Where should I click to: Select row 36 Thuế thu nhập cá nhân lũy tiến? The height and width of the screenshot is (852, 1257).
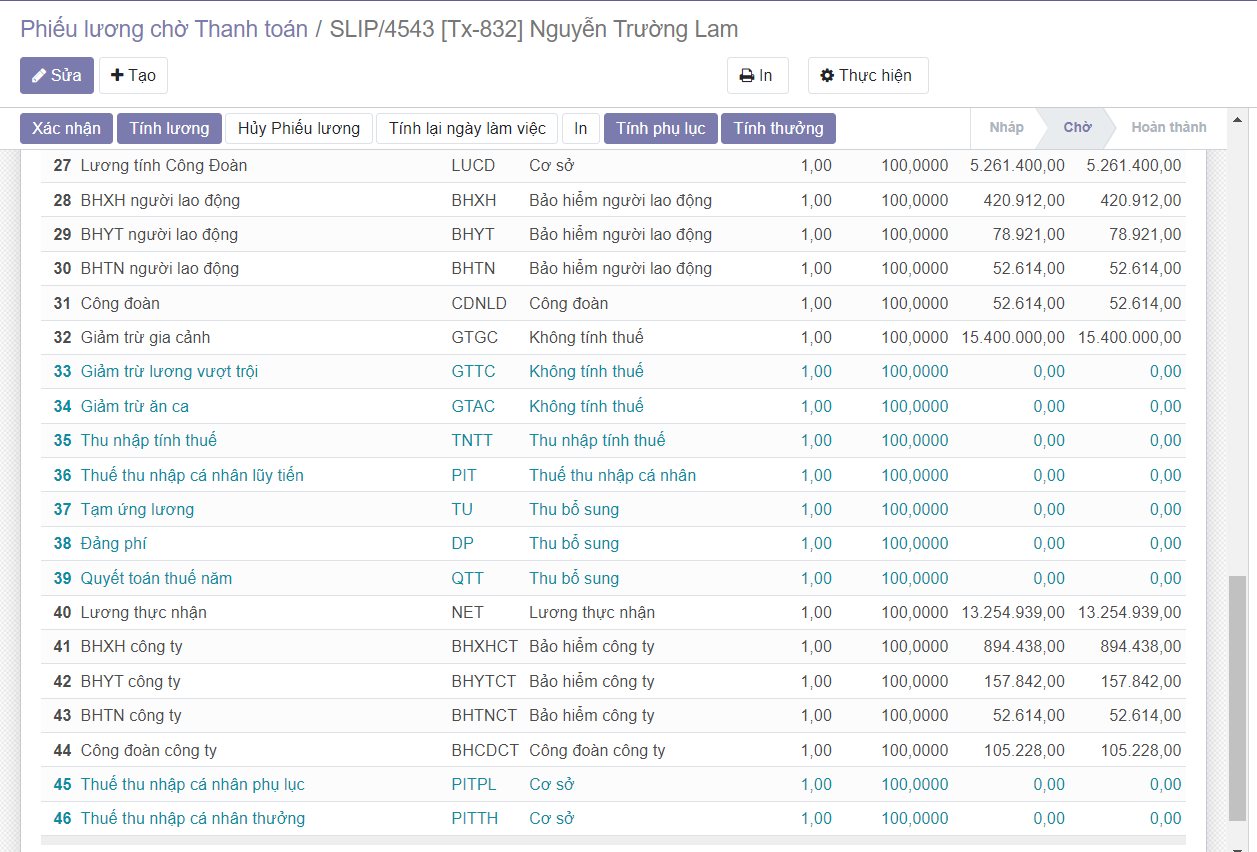click(x=192, y=475)
